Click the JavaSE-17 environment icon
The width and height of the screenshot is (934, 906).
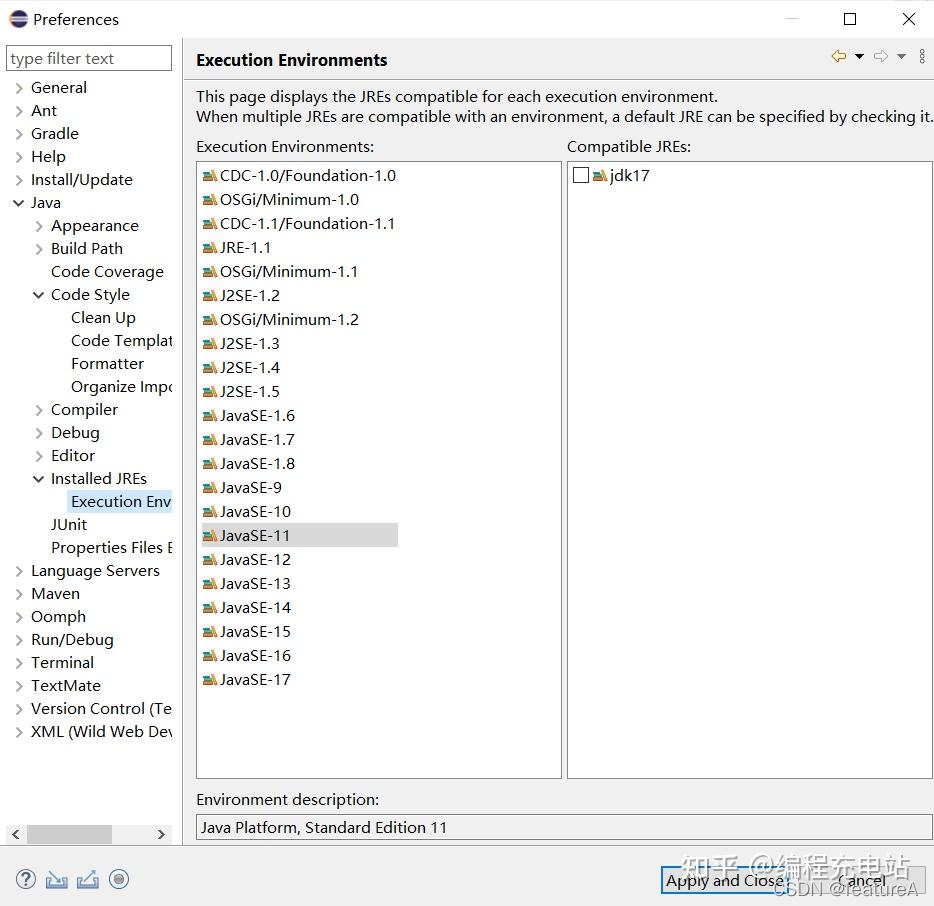point(211,679)
